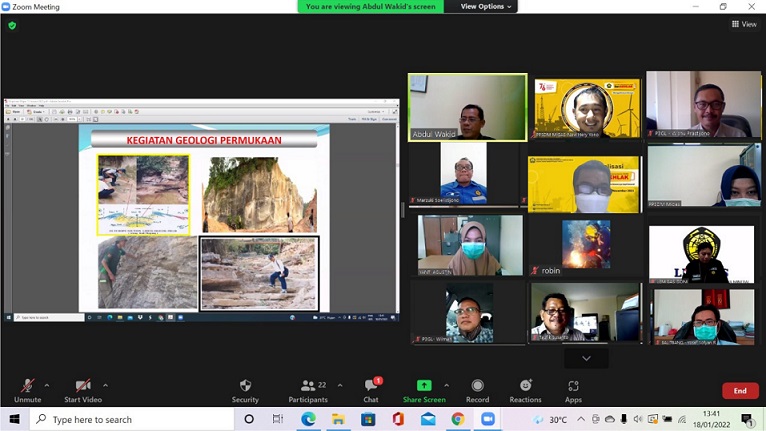The image size is (766, 431).
Task: Open the Participants panel
Action: click(x=308, y=390)
